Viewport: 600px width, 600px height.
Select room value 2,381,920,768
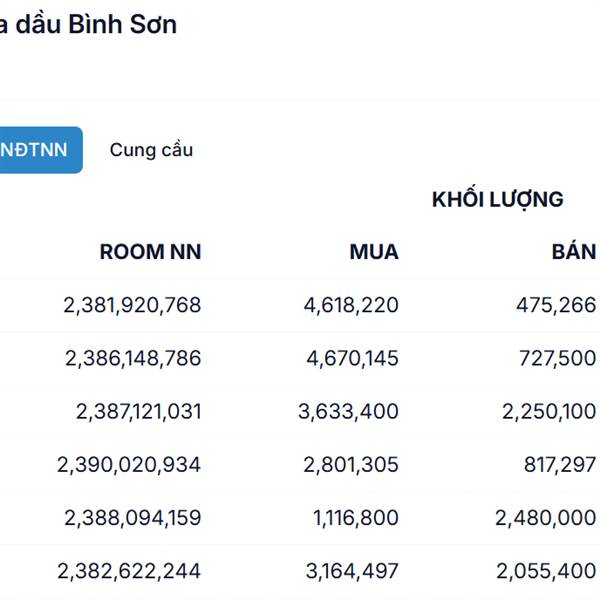click(x=132, y=305)
